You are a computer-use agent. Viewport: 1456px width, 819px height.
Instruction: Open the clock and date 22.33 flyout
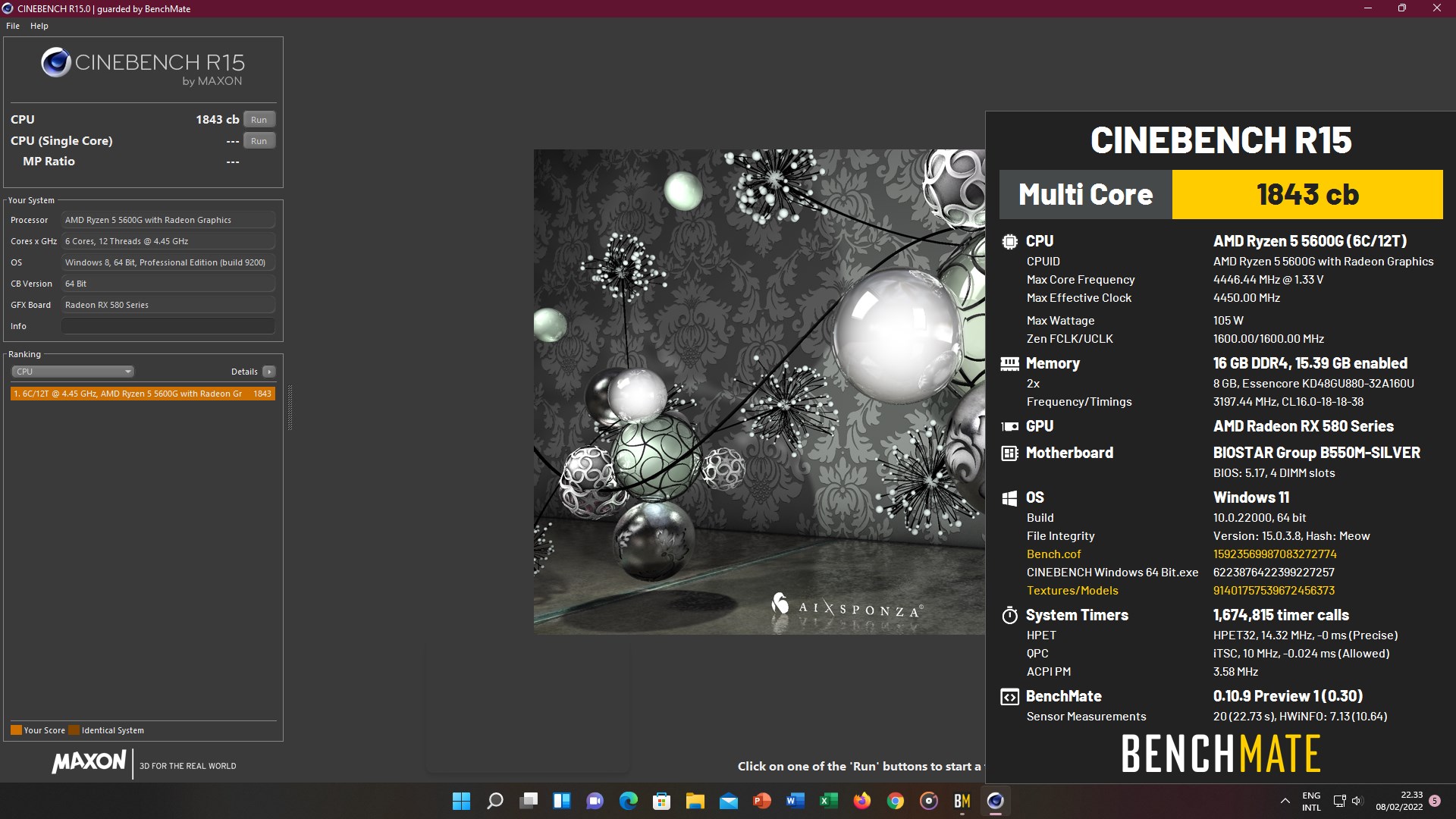point(1399,802)
